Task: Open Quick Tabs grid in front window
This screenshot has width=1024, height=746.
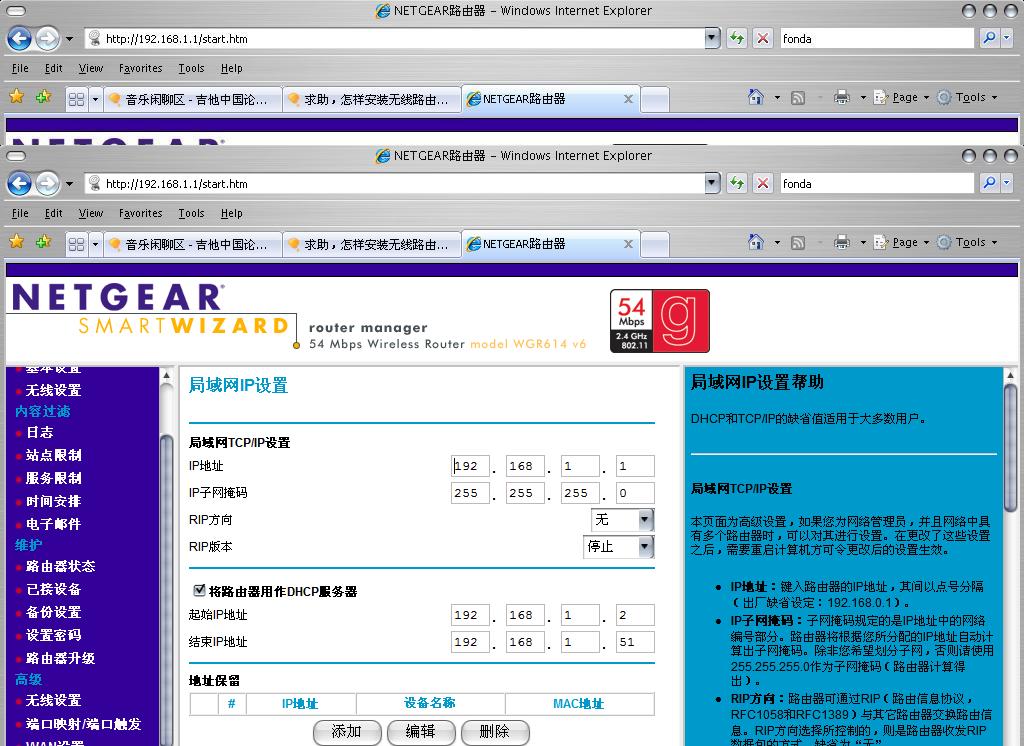Action: (x=76, y=244)
